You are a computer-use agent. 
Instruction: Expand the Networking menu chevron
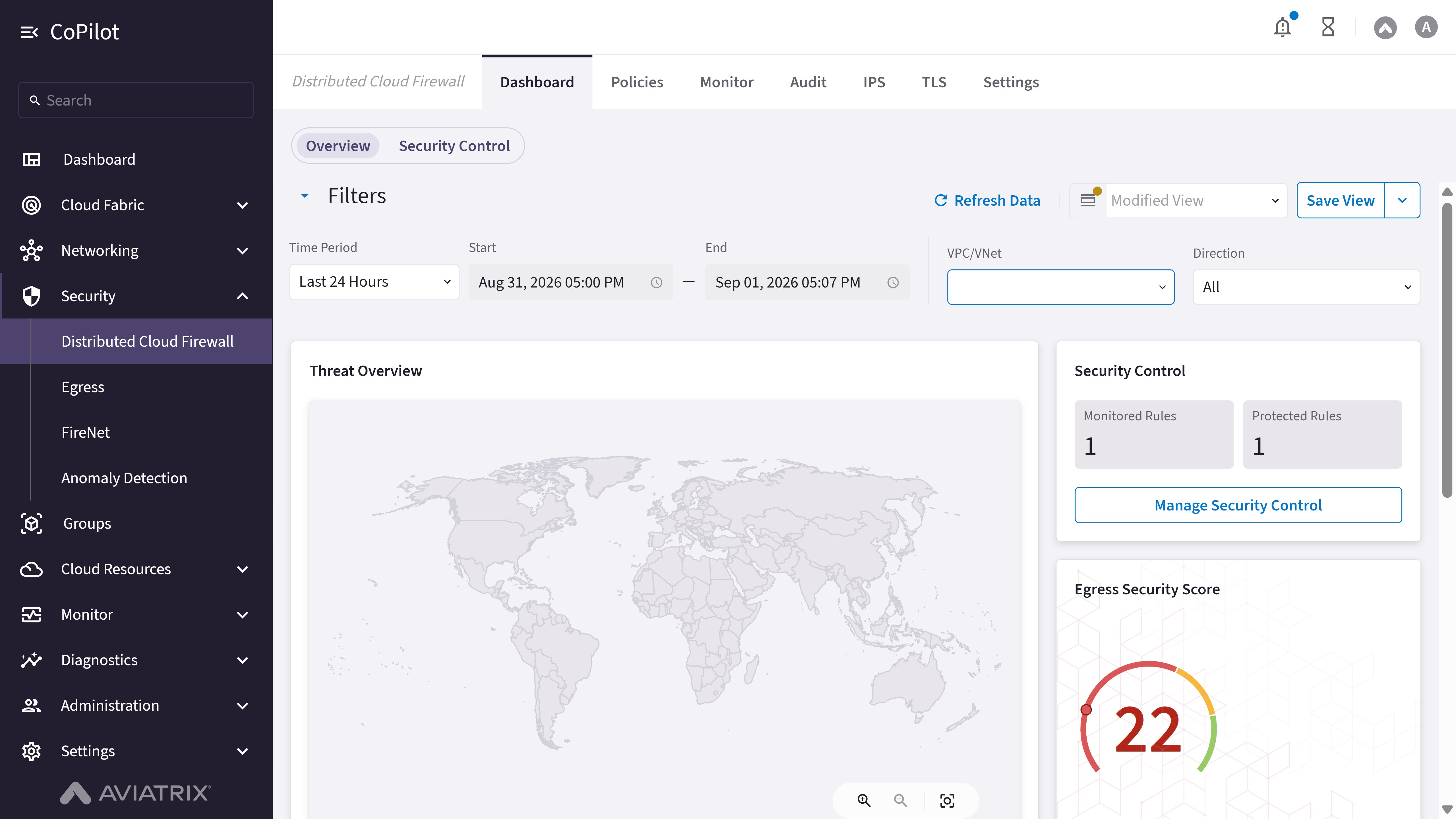tap(243, 250)
